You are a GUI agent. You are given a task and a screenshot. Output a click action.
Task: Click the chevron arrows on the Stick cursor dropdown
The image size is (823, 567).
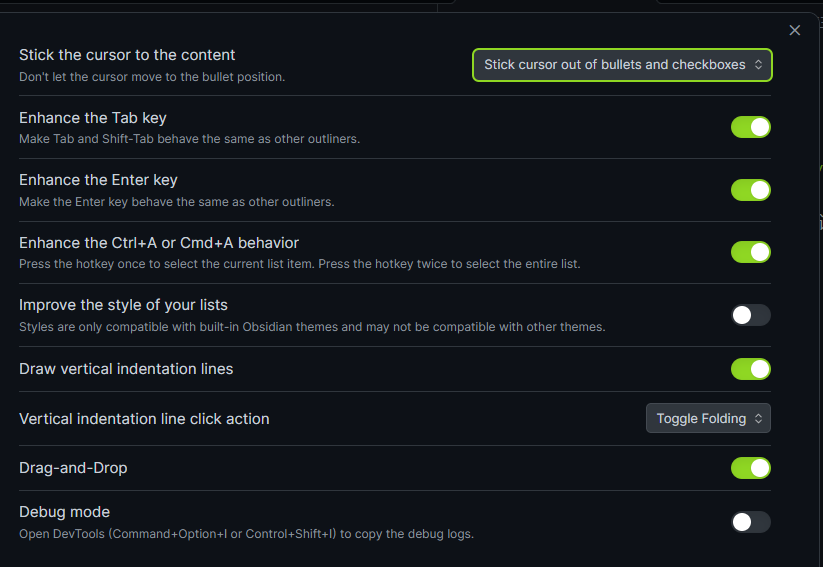click(x=758, y=65)
